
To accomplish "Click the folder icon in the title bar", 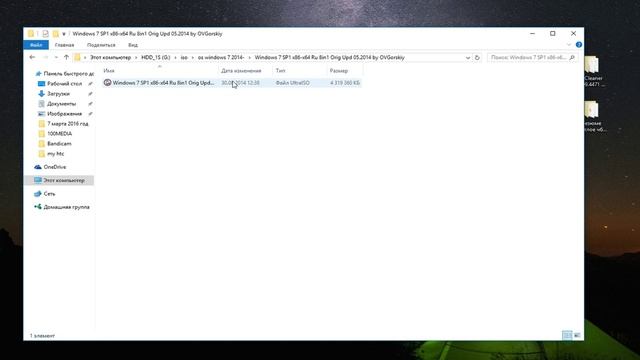I will click(x=31, y=33).
